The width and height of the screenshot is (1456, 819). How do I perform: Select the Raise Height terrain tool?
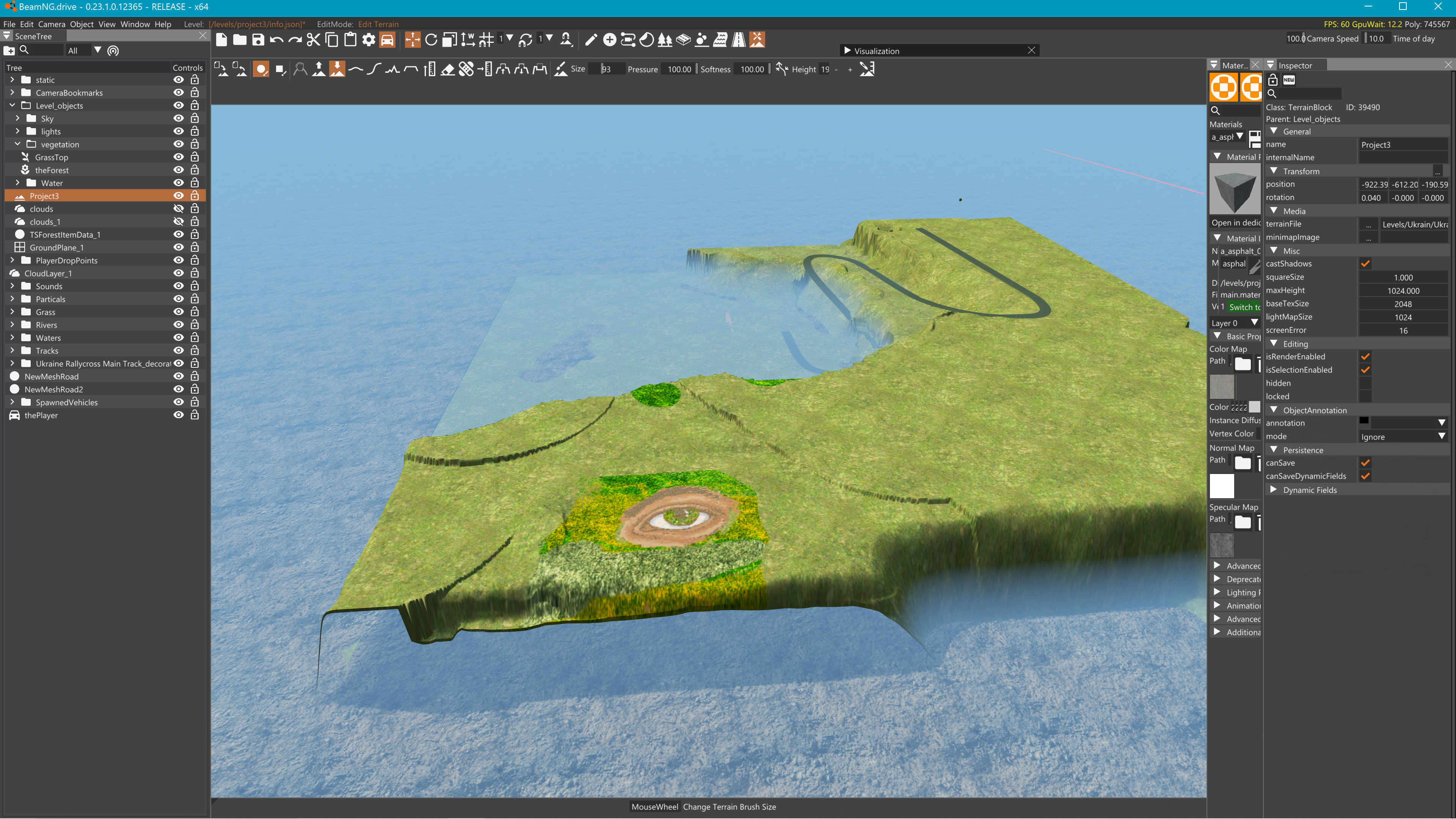point(319,69)
